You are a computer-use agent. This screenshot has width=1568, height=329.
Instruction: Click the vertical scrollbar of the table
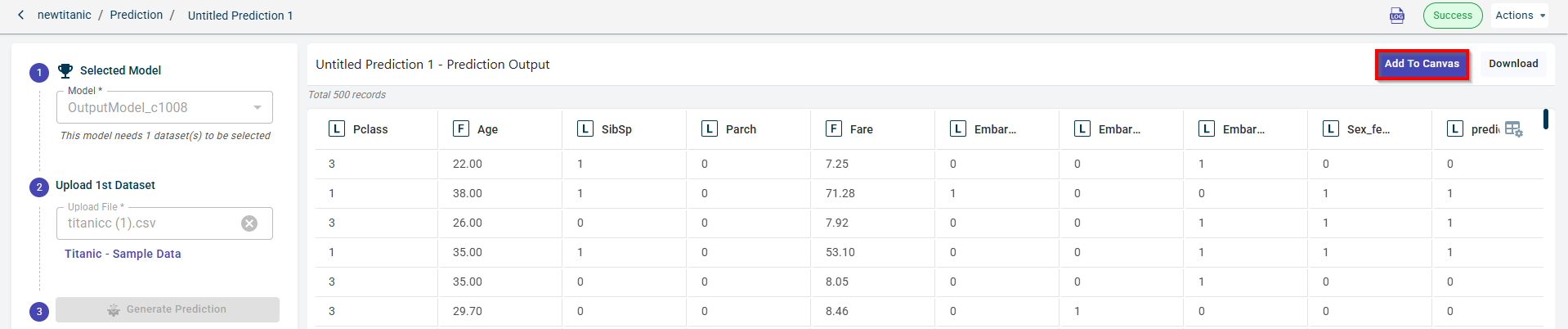(x=1546, y=119)
